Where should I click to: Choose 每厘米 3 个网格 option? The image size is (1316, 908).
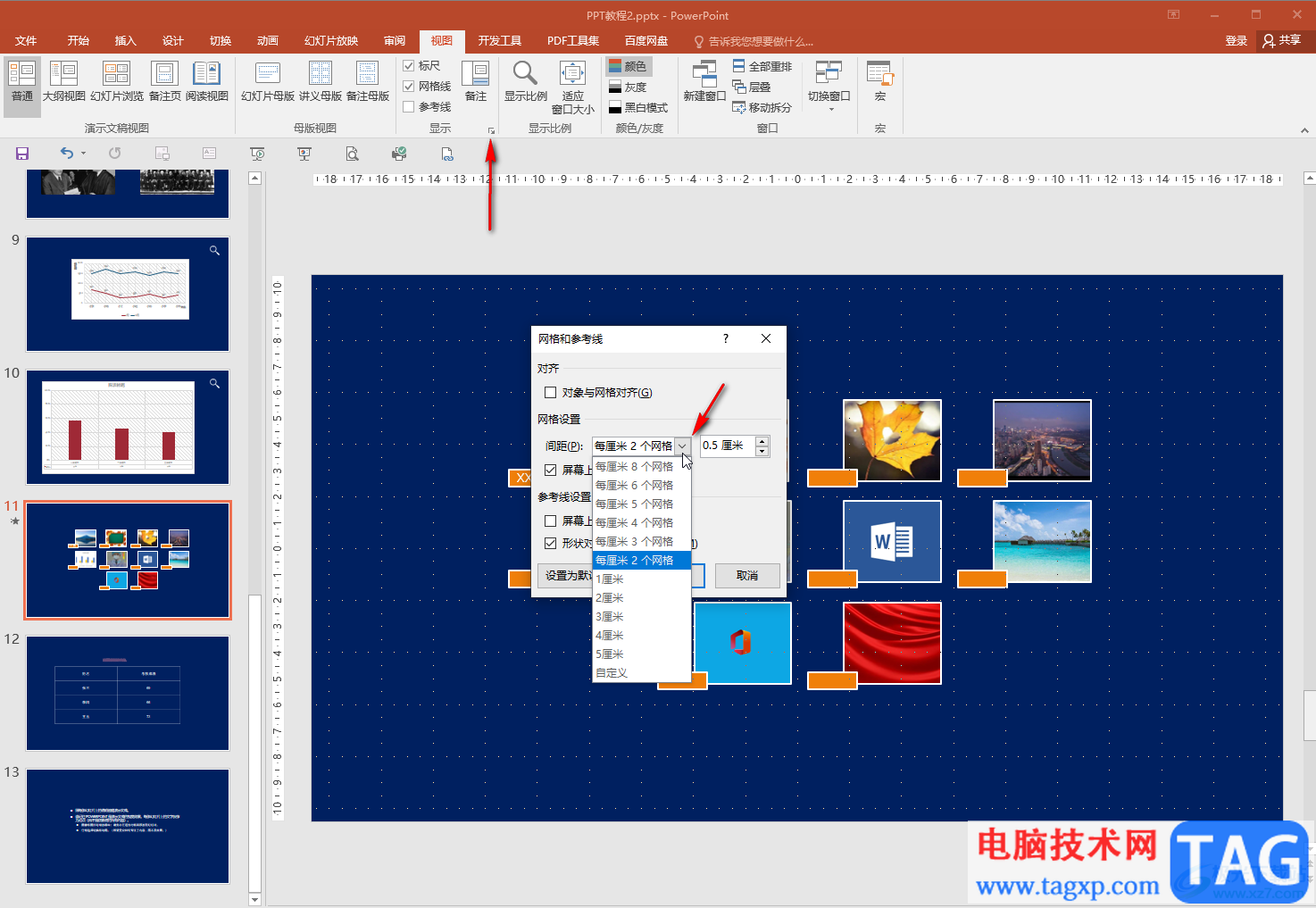click(641, 541)
